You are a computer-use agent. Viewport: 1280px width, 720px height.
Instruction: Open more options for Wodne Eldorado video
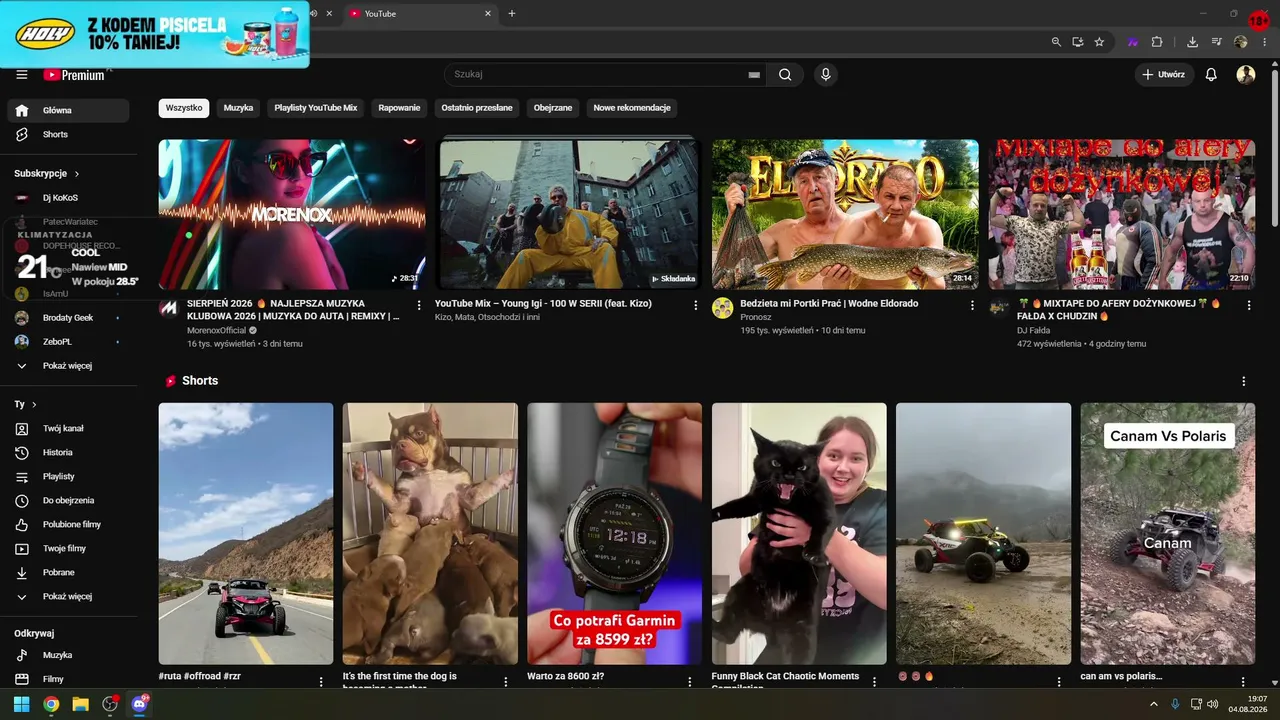(972, 305)
